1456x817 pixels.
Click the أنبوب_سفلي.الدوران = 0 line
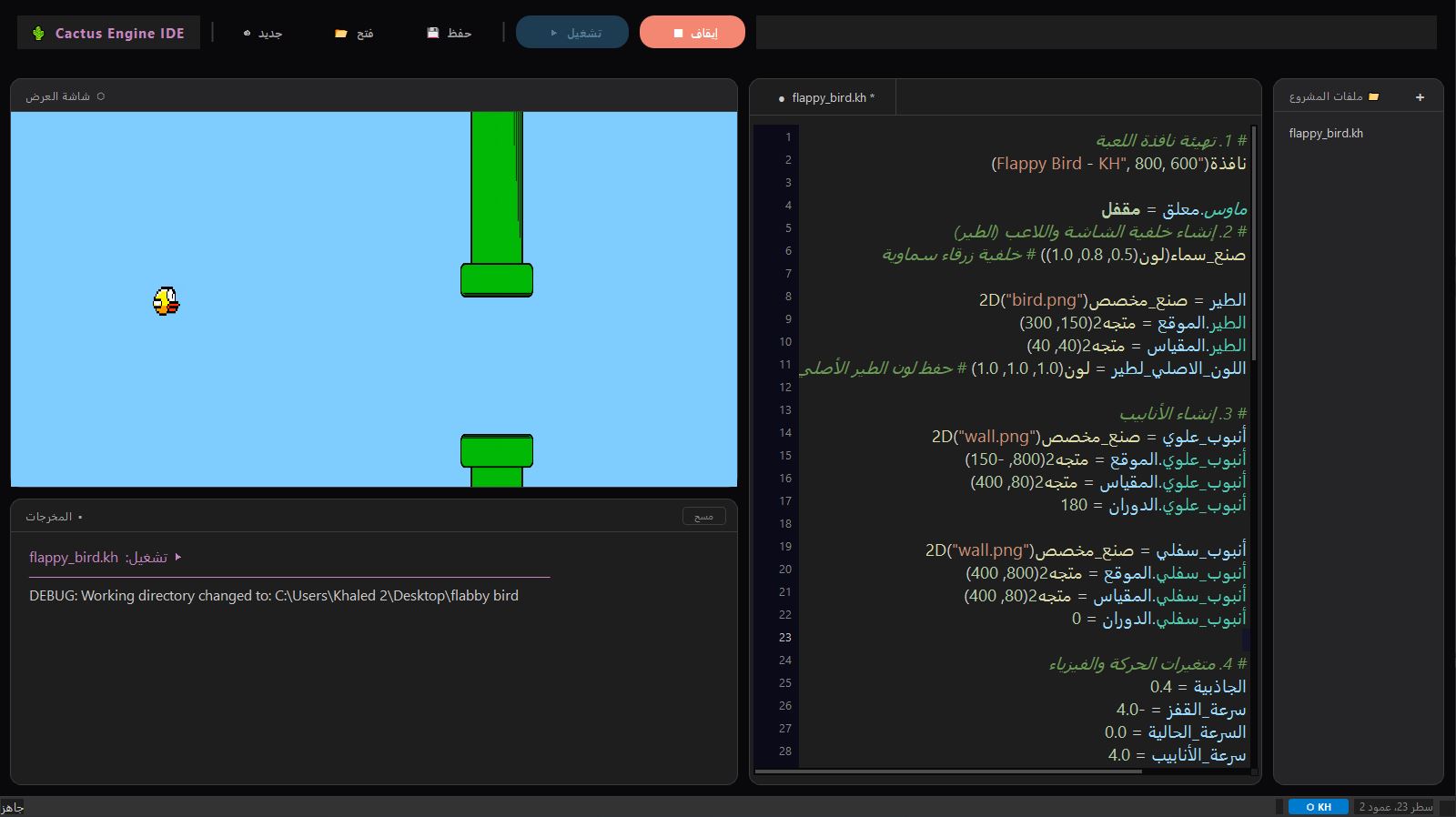pos(1158,619)
